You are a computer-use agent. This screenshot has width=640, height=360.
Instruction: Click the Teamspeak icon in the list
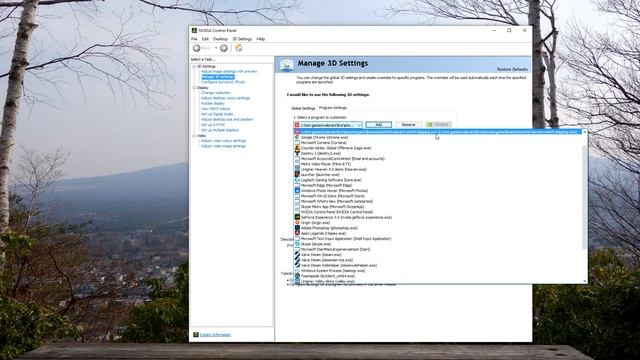point(297,276)
